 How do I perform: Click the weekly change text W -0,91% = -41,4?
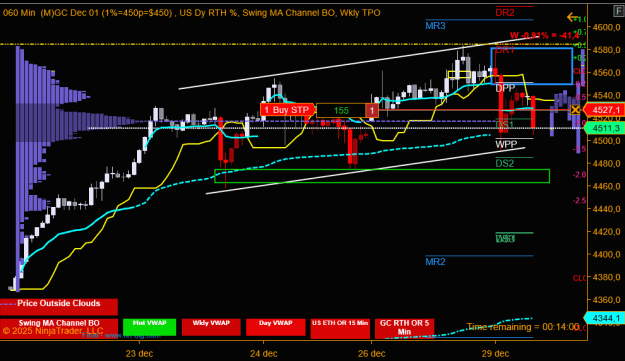coord(544,36)
